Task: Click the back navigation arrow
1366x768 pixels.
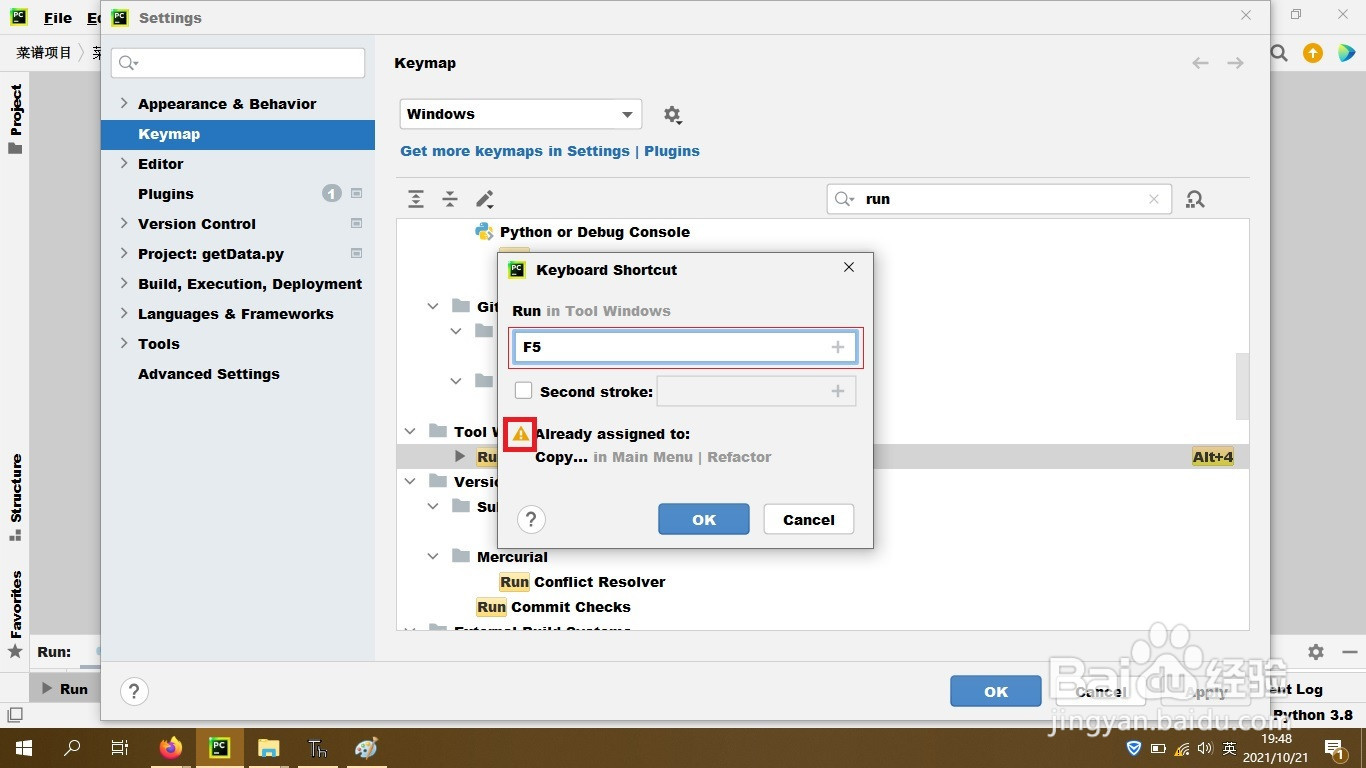Action: click(1200, 63)
